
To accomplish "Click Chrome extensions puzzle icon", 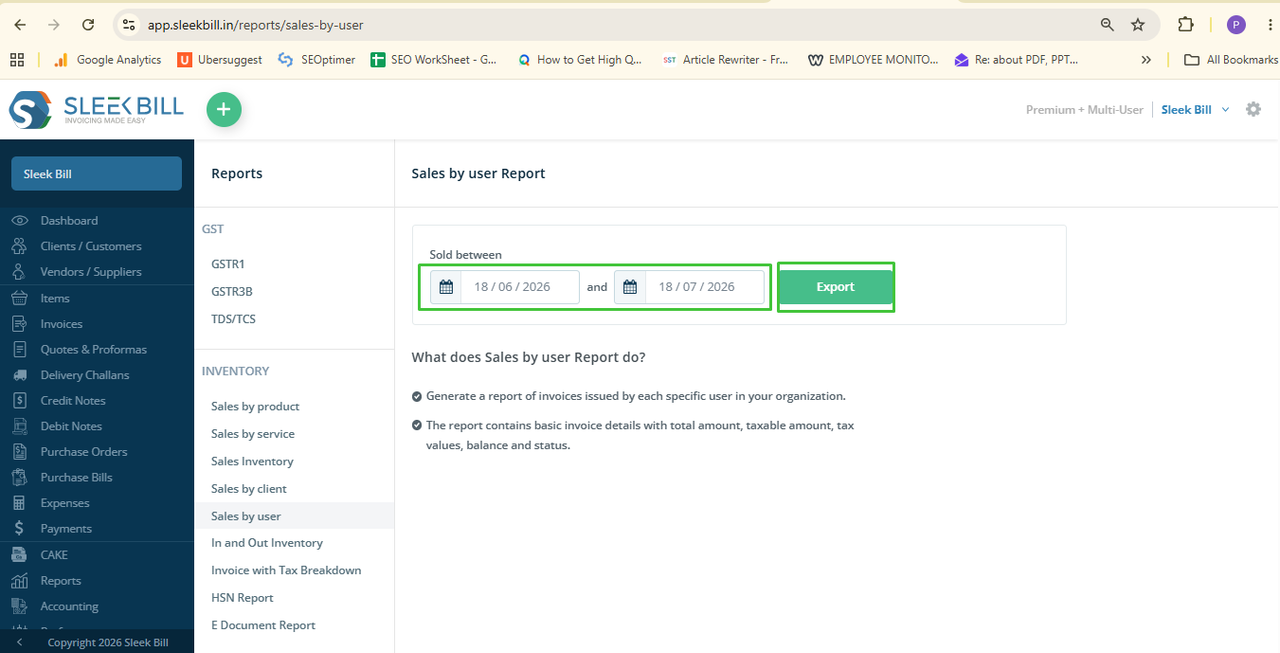I will pos(1186,25).
